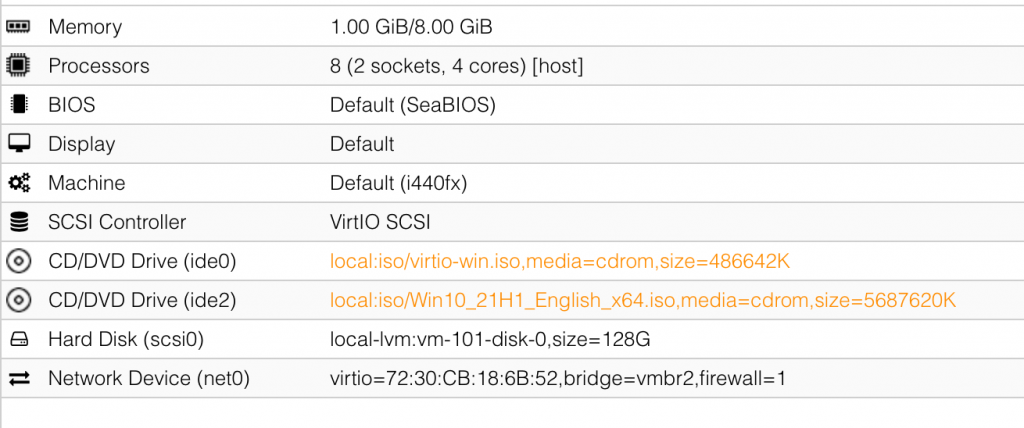Click the ide2 CD/DVD disc icon
Viewport: 1024px width, 428px height.
(18, 301)
